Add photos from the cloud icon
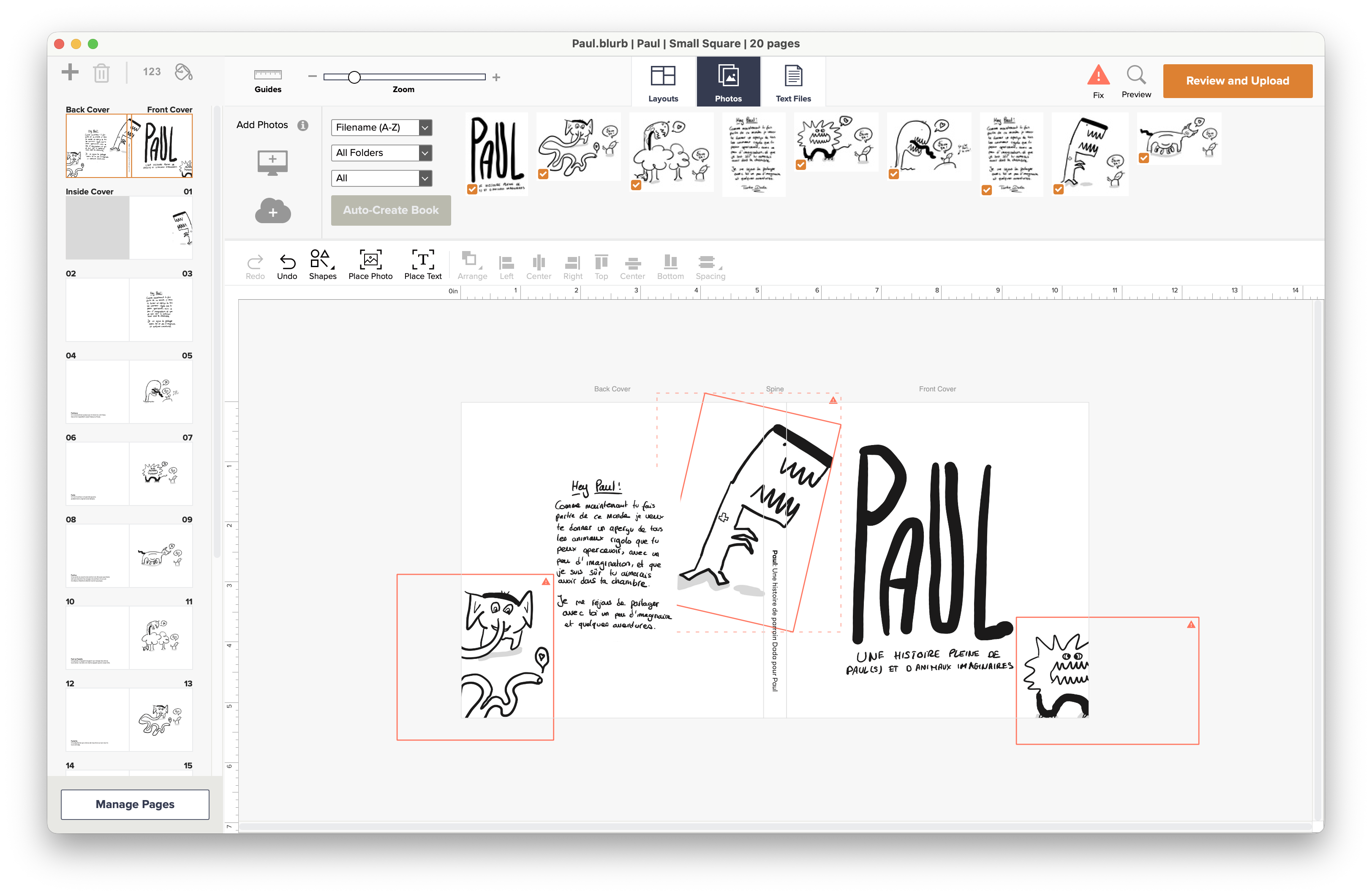Screen dimensions: 1372x896 (x=273, y=211)
